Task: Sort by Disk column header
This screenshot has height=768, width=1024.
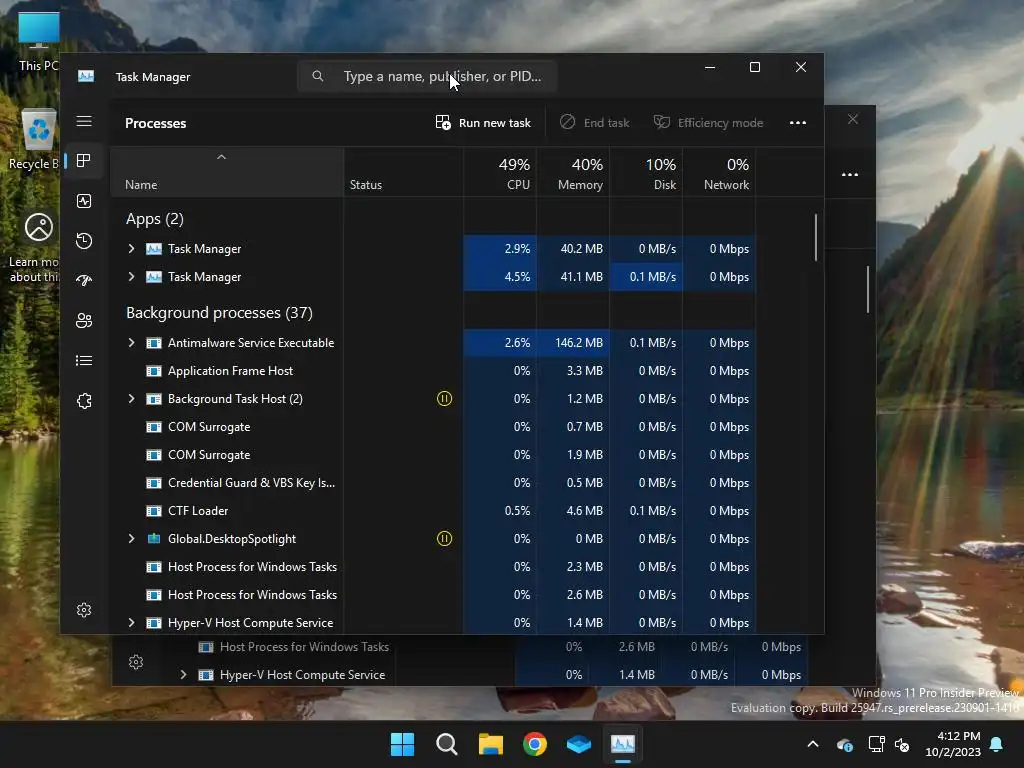Action: pyautogui.click(x=646, y=173)
